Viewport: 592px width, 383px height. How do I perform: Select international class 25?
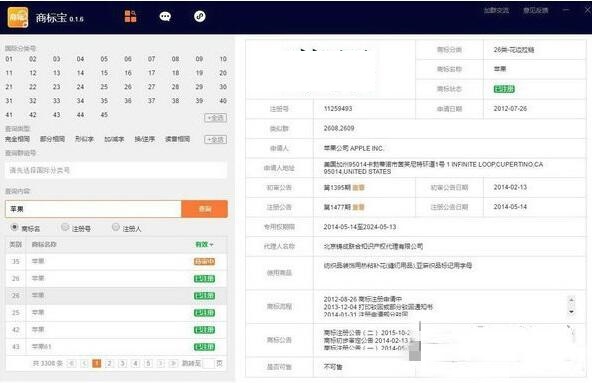tap(104, 87)
